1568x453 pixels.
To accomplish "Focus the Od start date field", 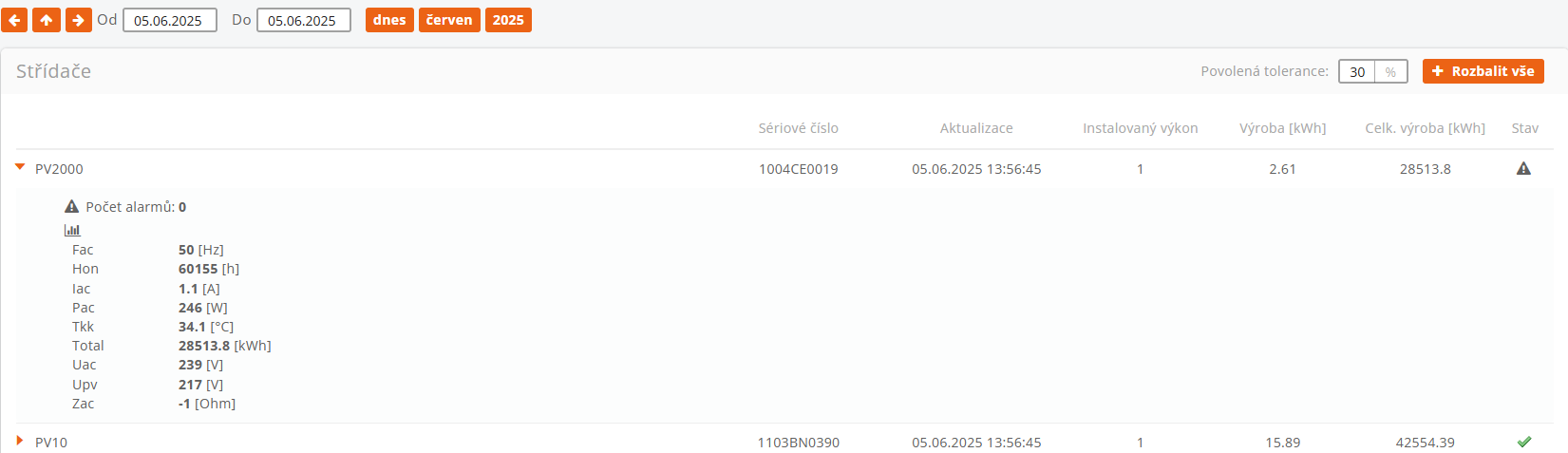I will [169, 20].
